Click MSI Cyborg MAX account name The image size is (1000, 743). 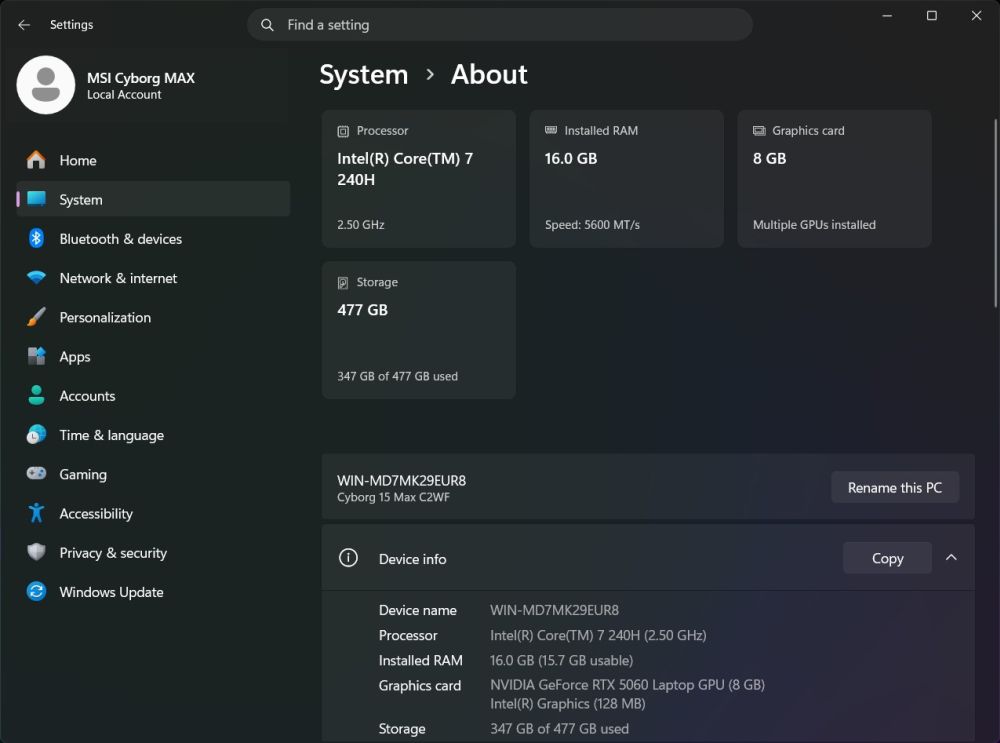141,78
